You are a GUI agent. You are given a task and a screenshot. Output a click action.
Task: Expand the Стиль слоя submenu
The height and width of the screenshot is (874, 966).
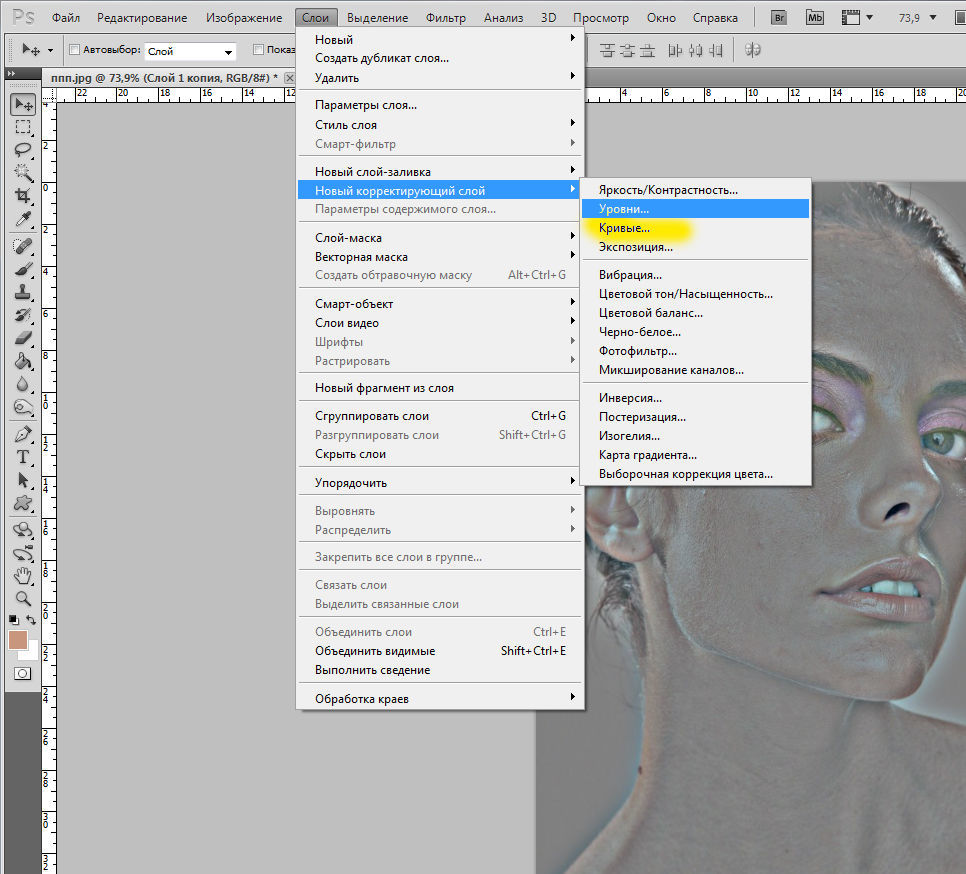(x=440, y=124)
